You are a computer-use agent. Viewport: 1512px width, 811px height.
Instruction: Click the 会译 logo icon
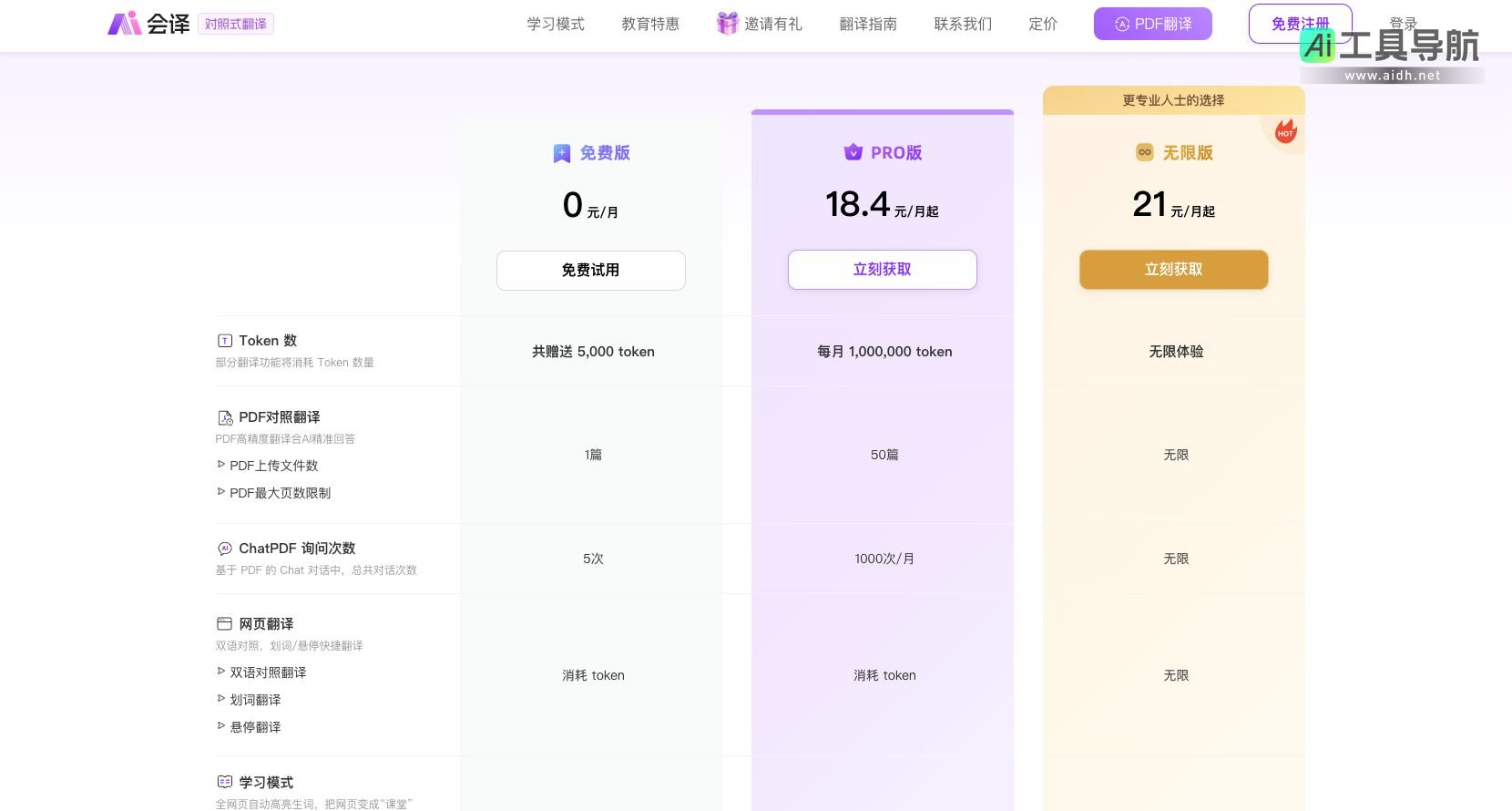pos(125,24)
